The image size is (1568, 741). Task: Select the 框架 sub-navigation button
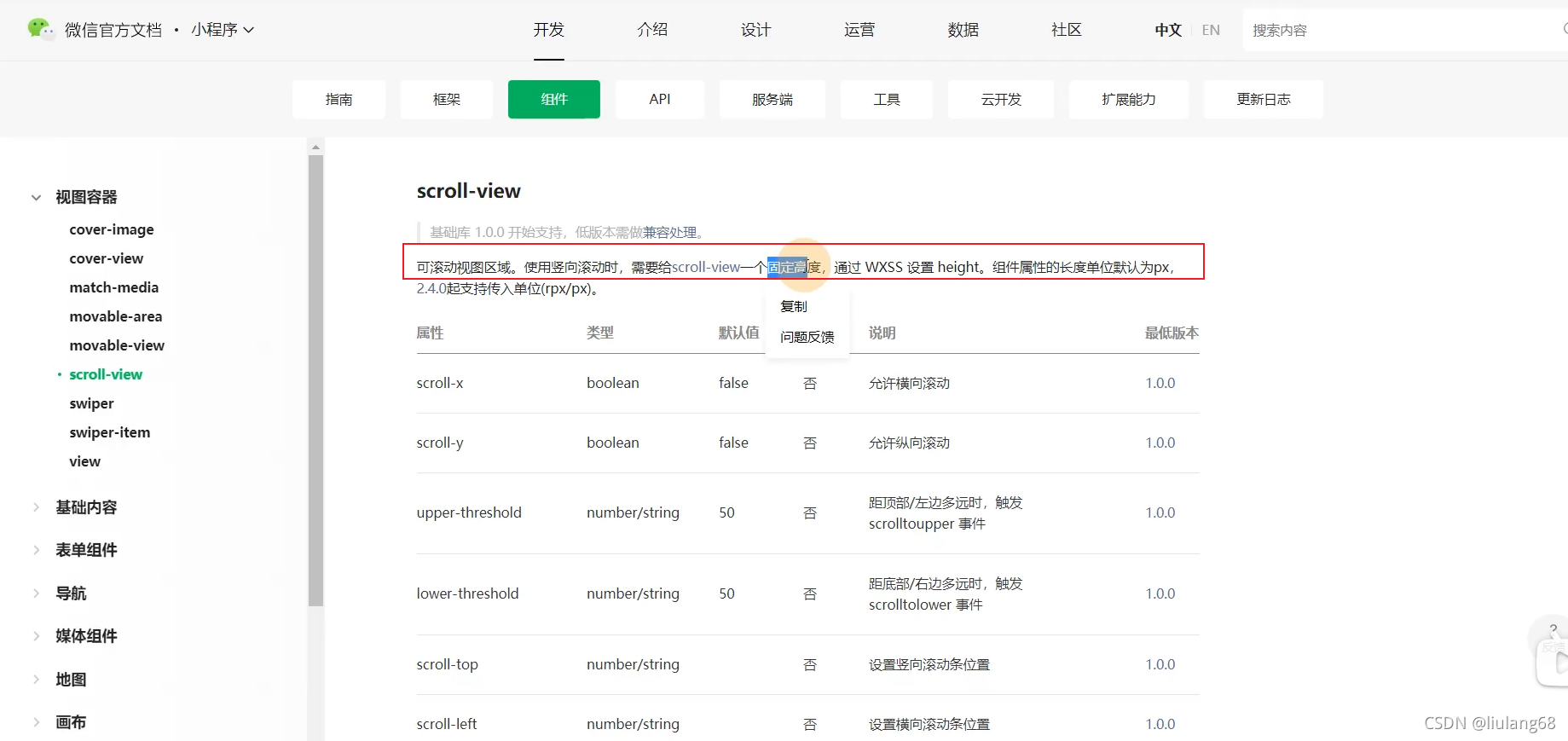(447, 99)
